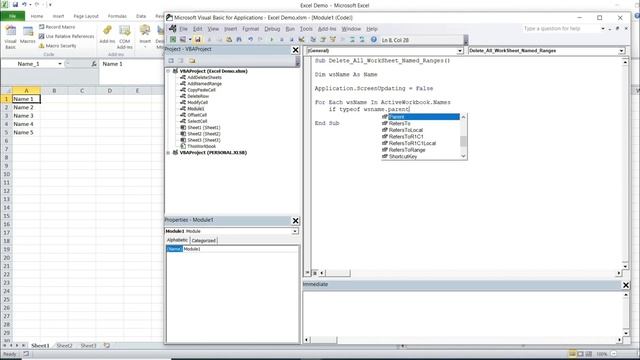Click COM Add-Ins ribbon icon in Excel

click(x=124, y=37)
